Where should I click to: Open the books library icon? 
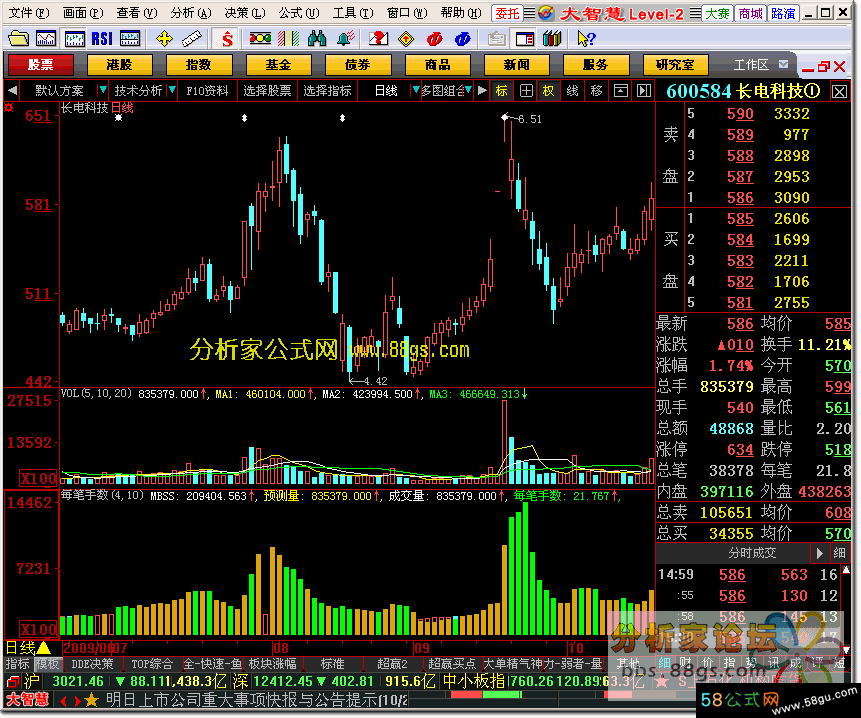552,38
